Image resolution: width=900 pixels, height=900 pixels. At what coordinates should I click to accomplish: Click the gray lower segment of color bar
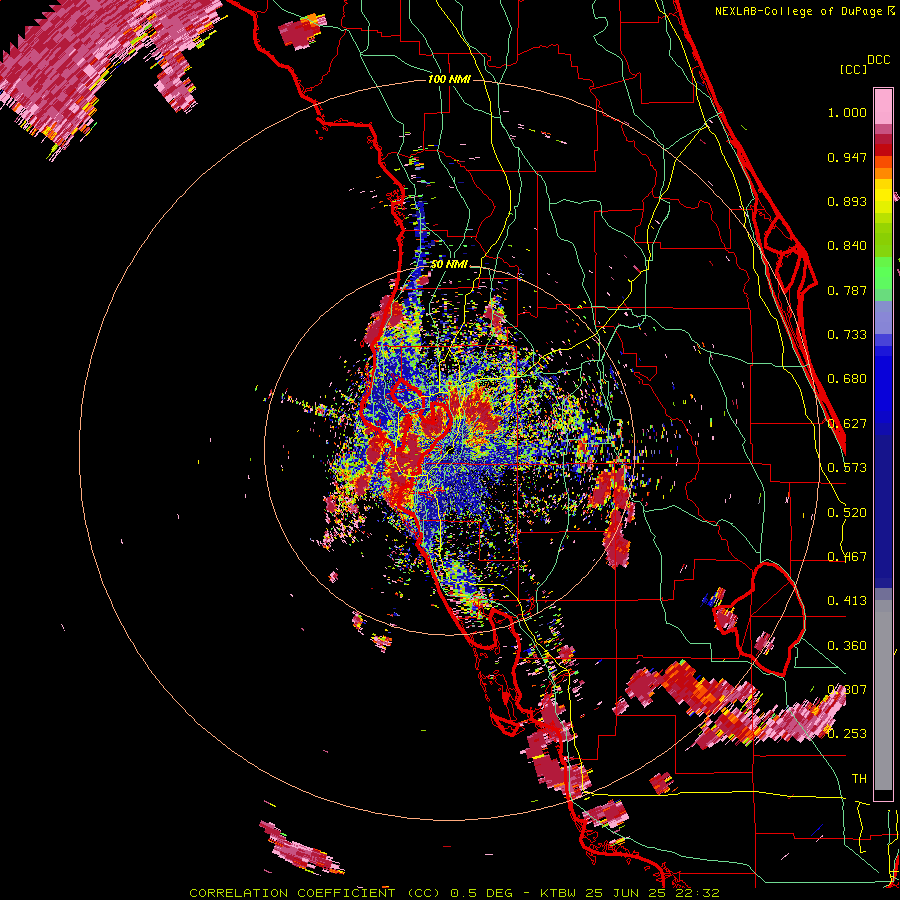click(883, 695)
